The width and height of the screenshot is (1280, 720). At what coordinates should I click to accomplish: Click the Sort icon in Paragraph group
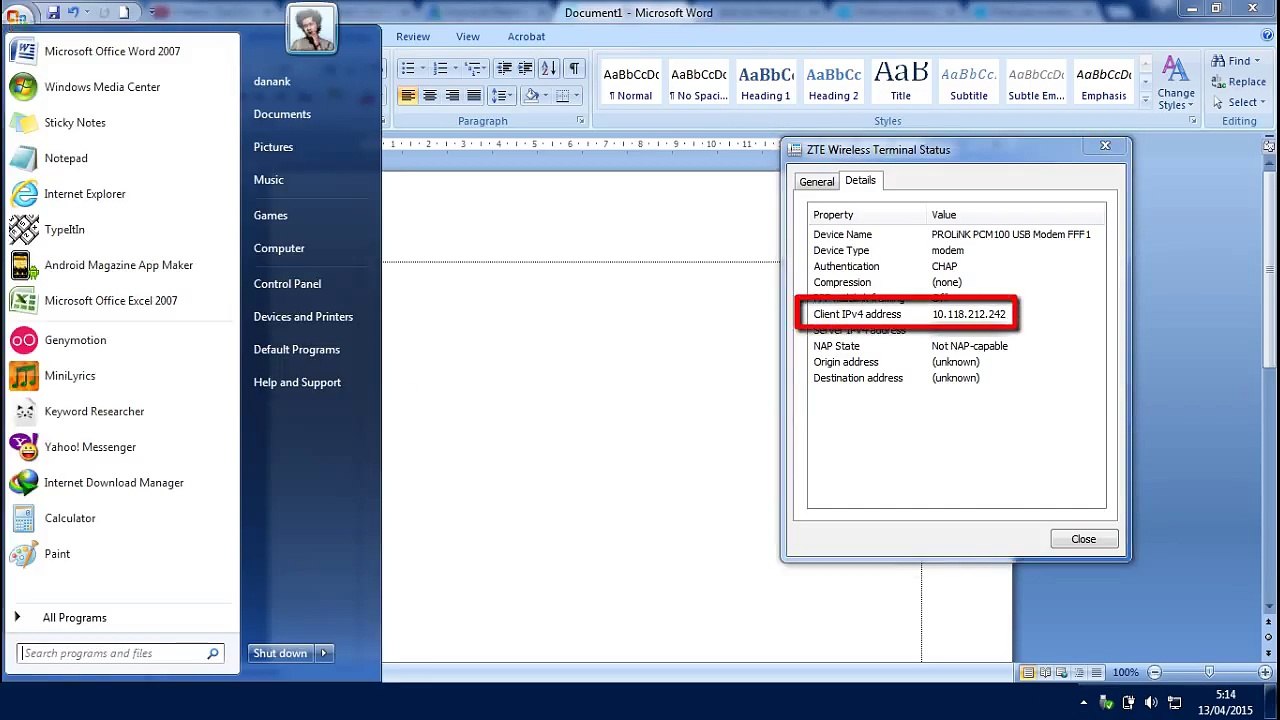[549, 68]
